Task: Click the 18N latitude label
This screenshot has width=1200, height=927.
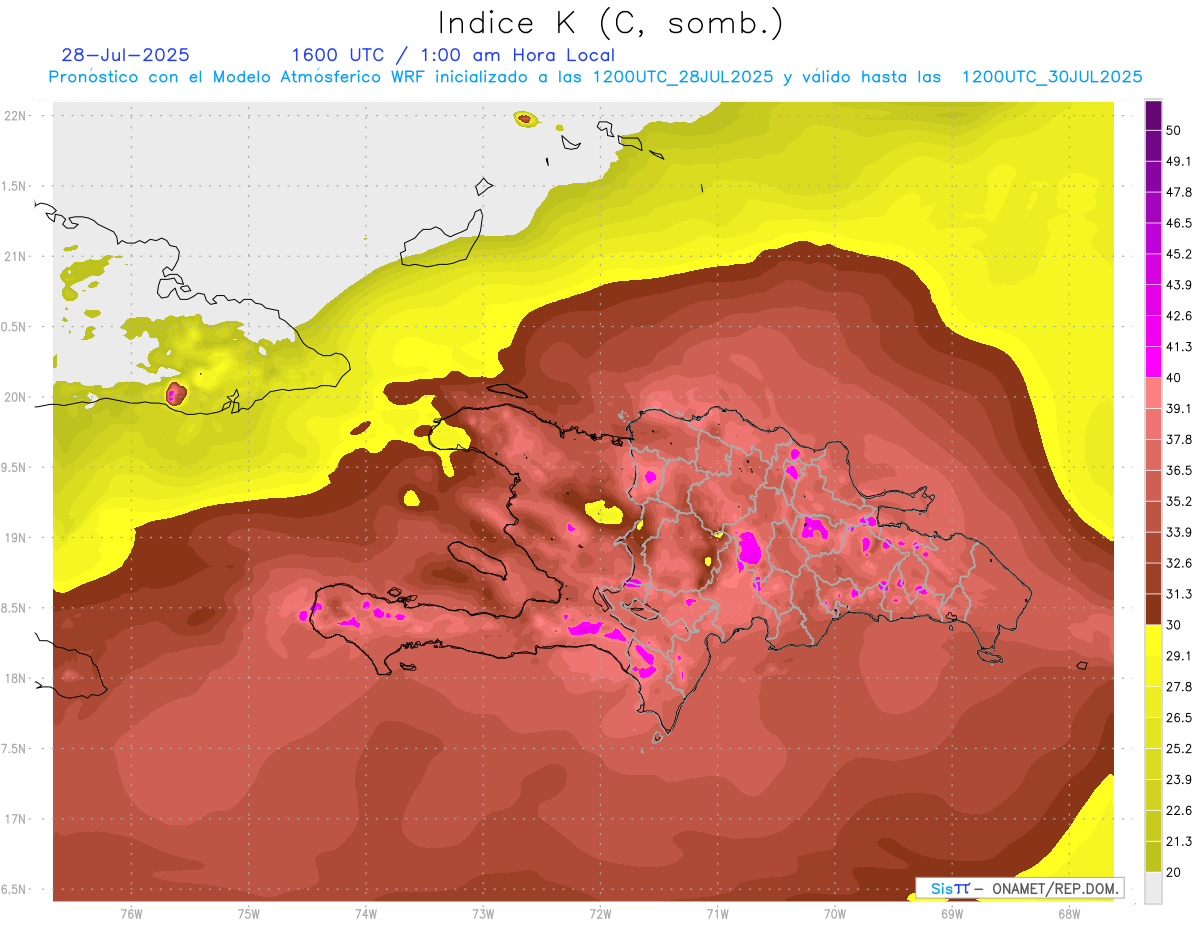Action: [x=15, y=678]
